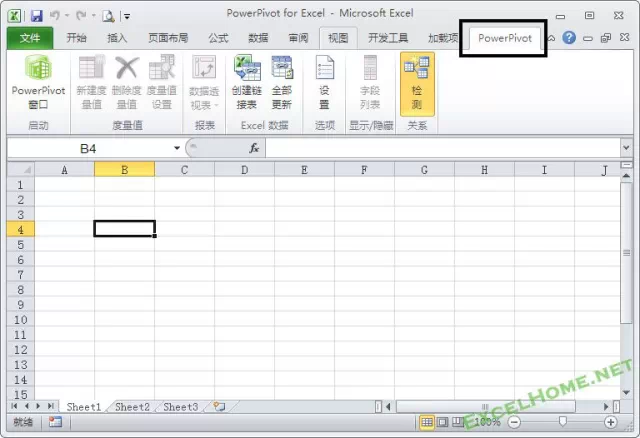Select the Sheet1 tab
This screenshot has height=438, width=640.
pyautogui.click(x=84, y=407)
